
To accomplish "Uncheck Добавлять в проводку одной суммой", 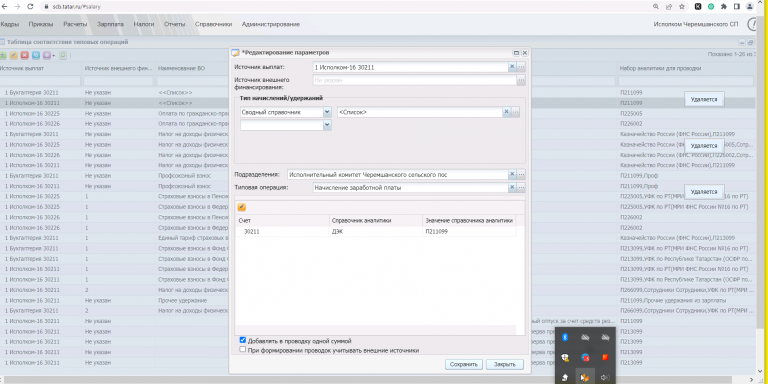I will (x=242, y=340).
